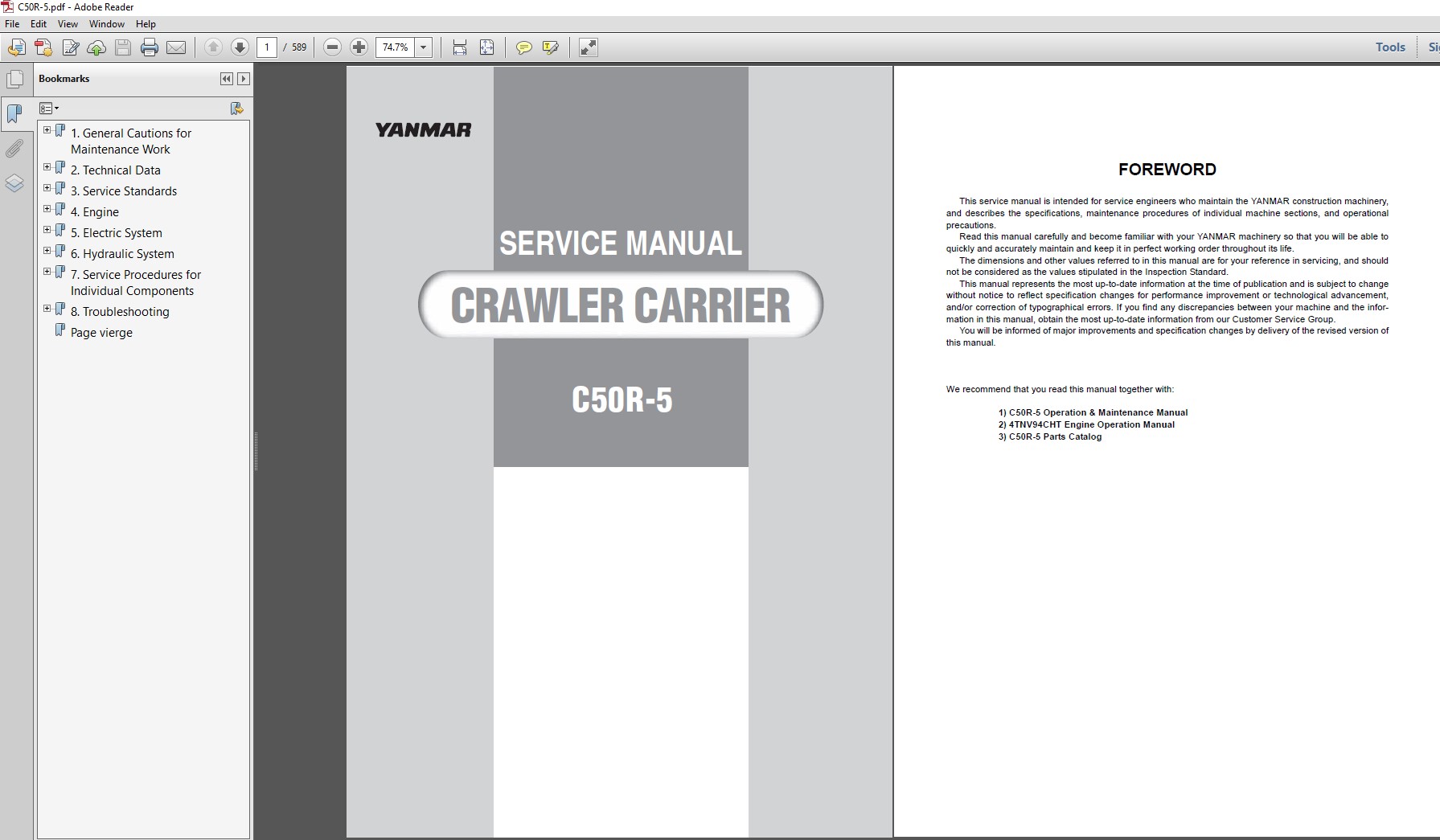Click the zoom percentage field 74.7%
The height and width of the screenshot is (840, 1440).
click(x=396, y=47)
